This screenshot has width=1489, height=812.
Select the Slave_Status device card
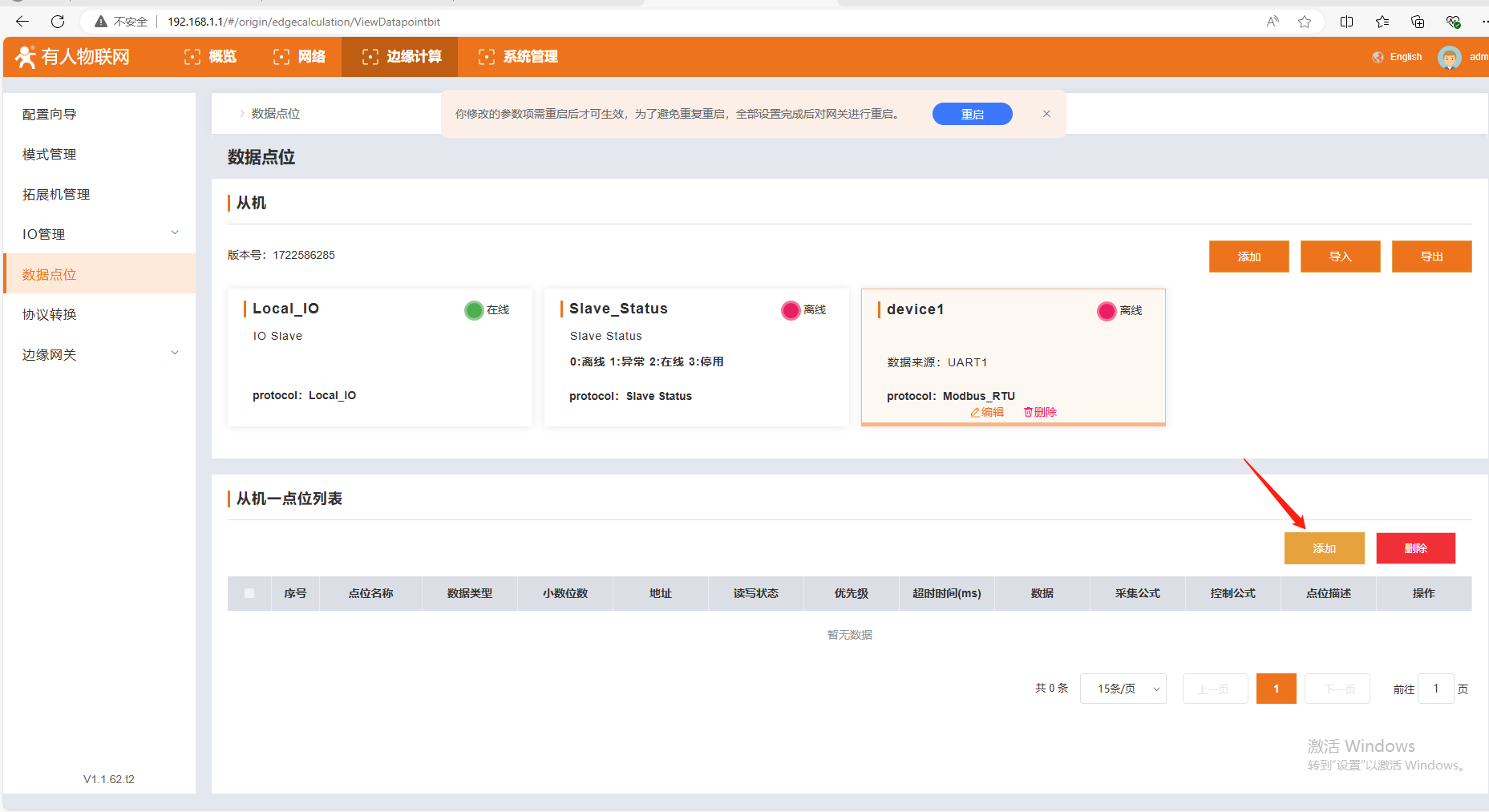click(696, 358)
